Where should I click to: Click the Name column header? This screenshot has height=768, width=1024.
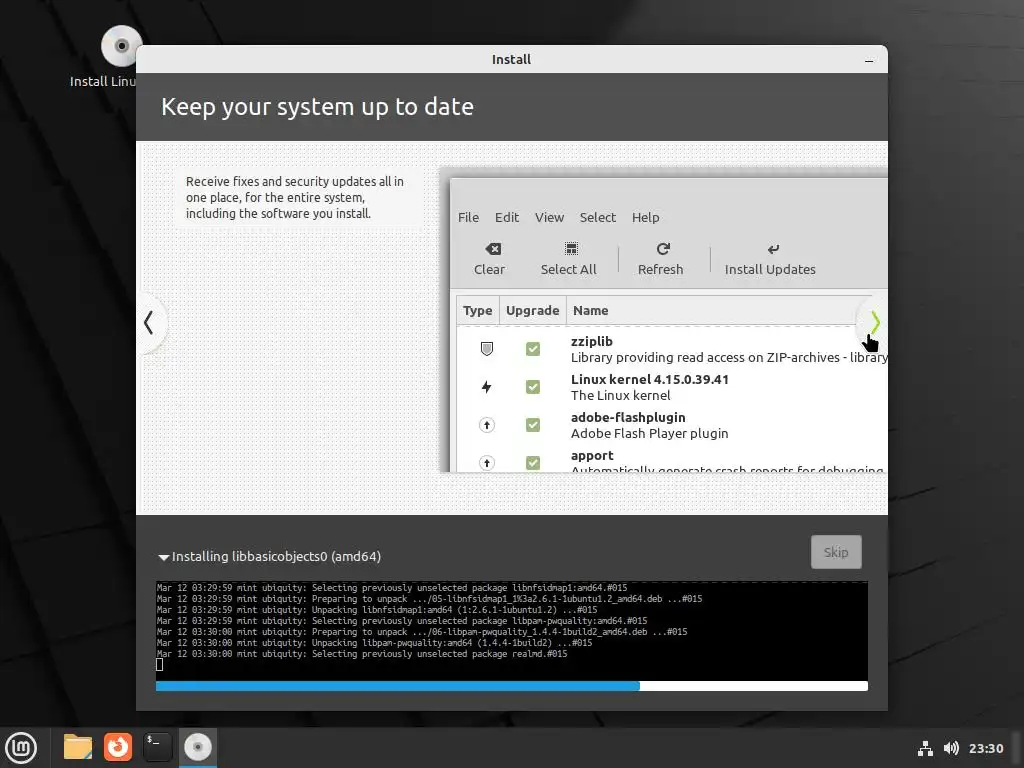coord(591,310)
